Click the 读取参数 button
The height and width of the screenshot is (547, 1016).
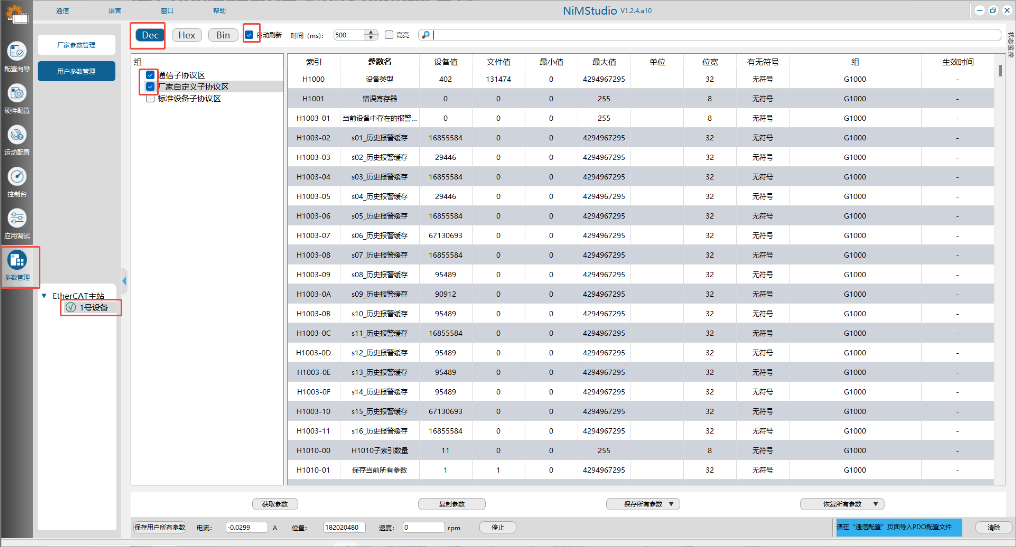(x=275, y=504)
